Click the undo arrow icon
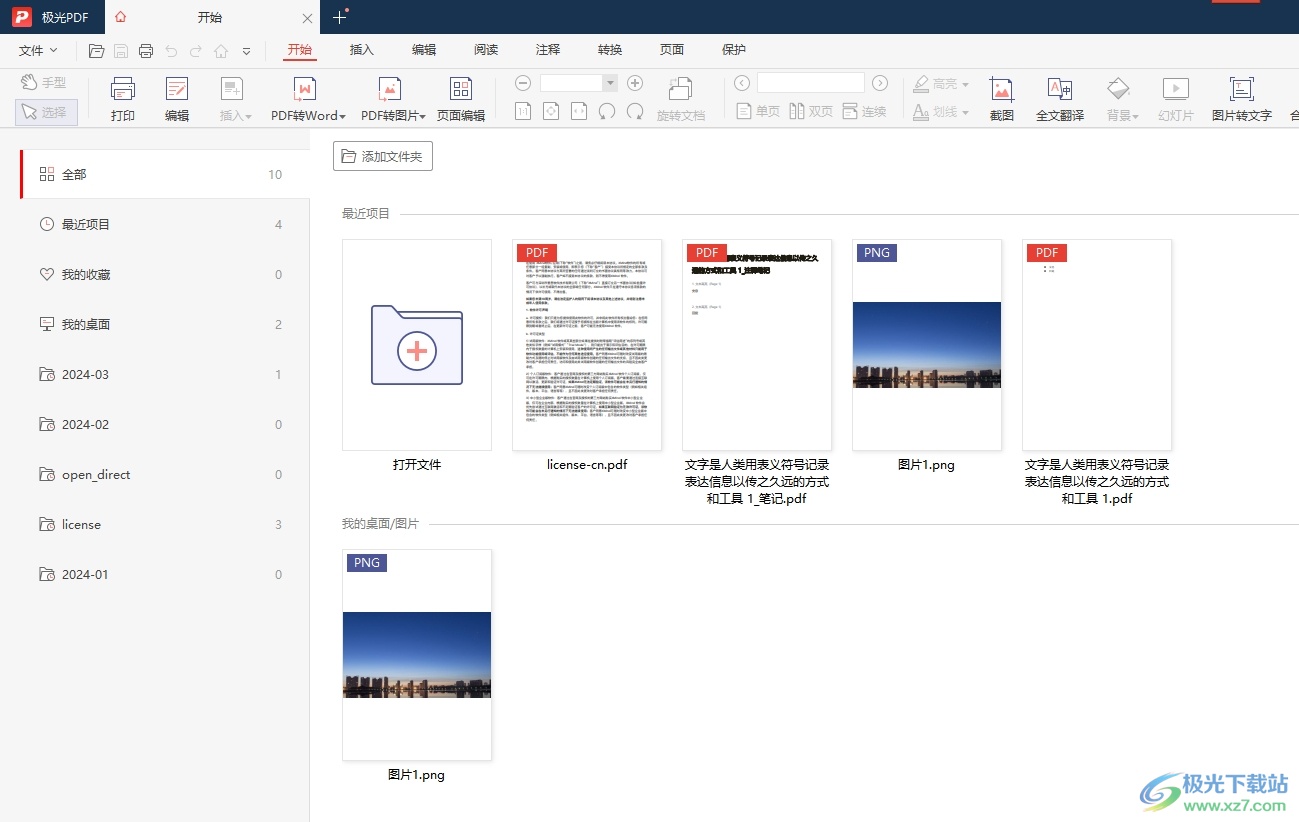This screenshot has width=1299, height=822. pos(171,51)
